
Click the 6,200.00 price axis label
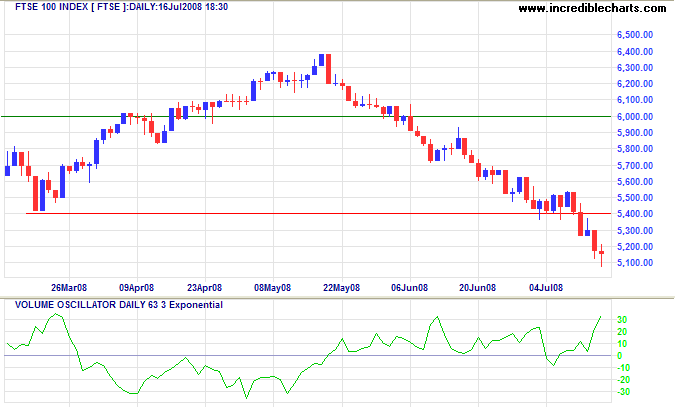coord(635,84)
